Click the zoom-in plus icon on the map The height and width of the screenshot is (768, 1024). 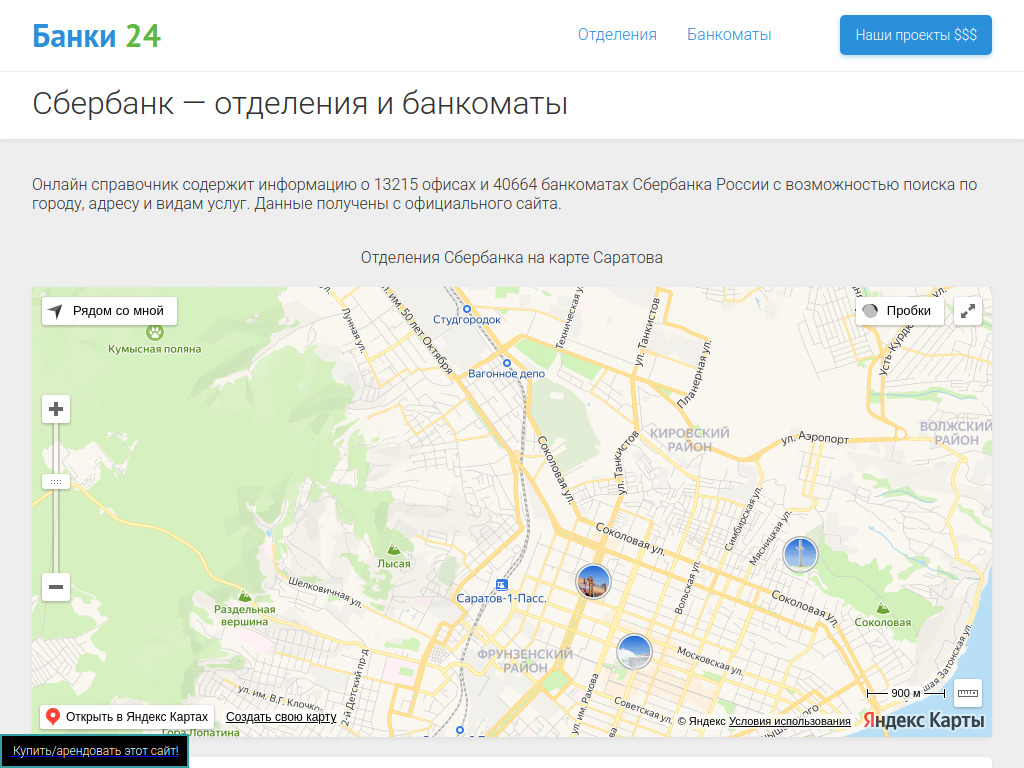pyautogui.click(x=55, y=409)
